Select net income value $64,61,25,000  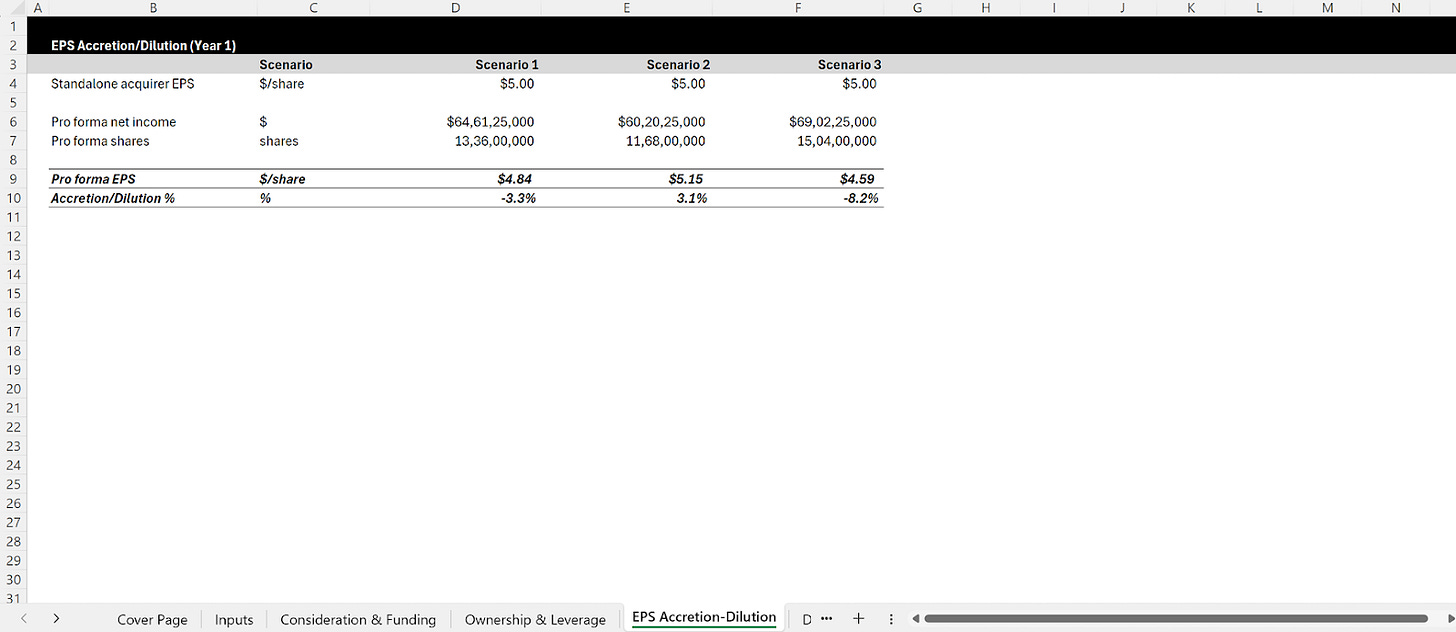pos(490,122)
